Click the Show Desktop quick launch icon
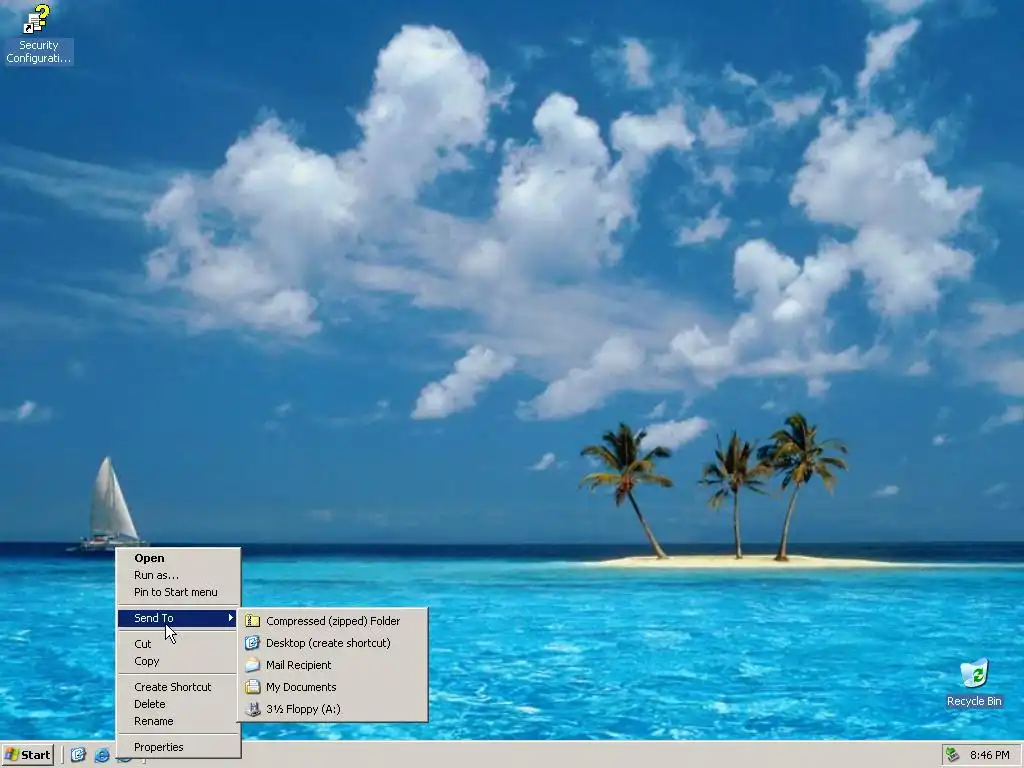Viewport: 1024px width, 768px height. [78, 755]
